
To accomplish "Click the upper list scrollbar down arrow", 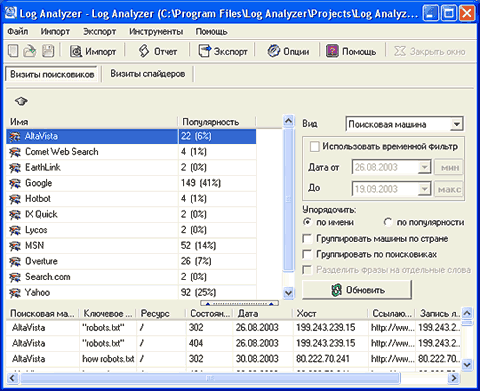I will pos(289,293).
